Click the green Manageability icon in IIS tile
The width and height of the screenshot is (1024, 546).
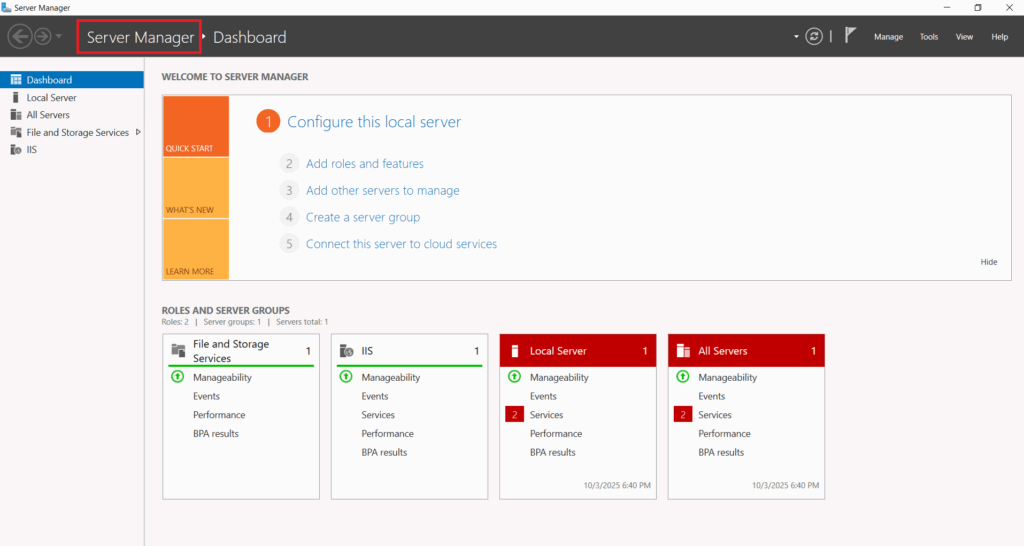[x=346, y=377]
